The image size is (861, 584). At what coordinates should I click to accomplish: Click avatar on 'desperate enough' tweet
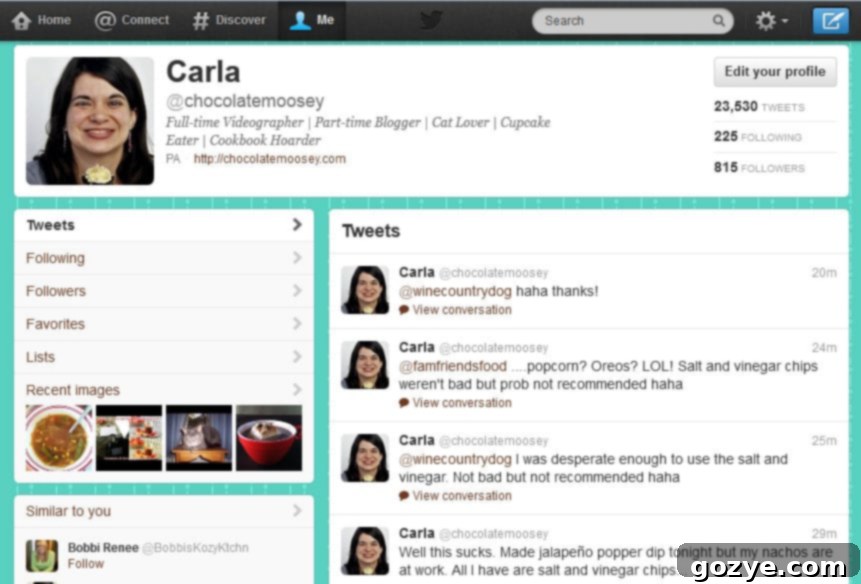point(365,458)
